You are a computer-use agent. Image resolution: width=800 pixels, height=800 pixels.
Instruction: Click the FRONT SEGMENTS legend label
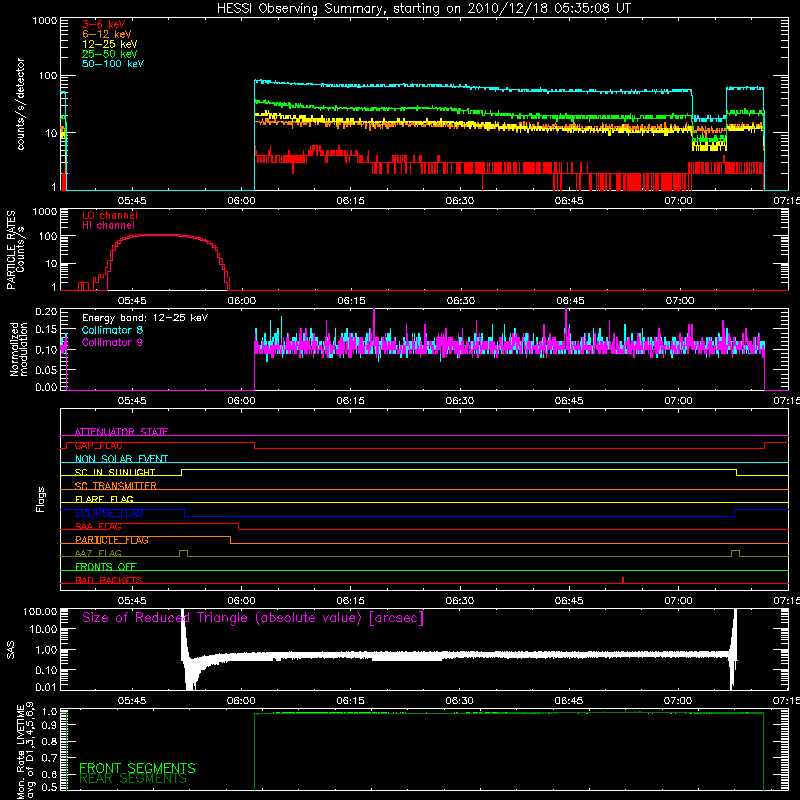click(x=137, y=768)
